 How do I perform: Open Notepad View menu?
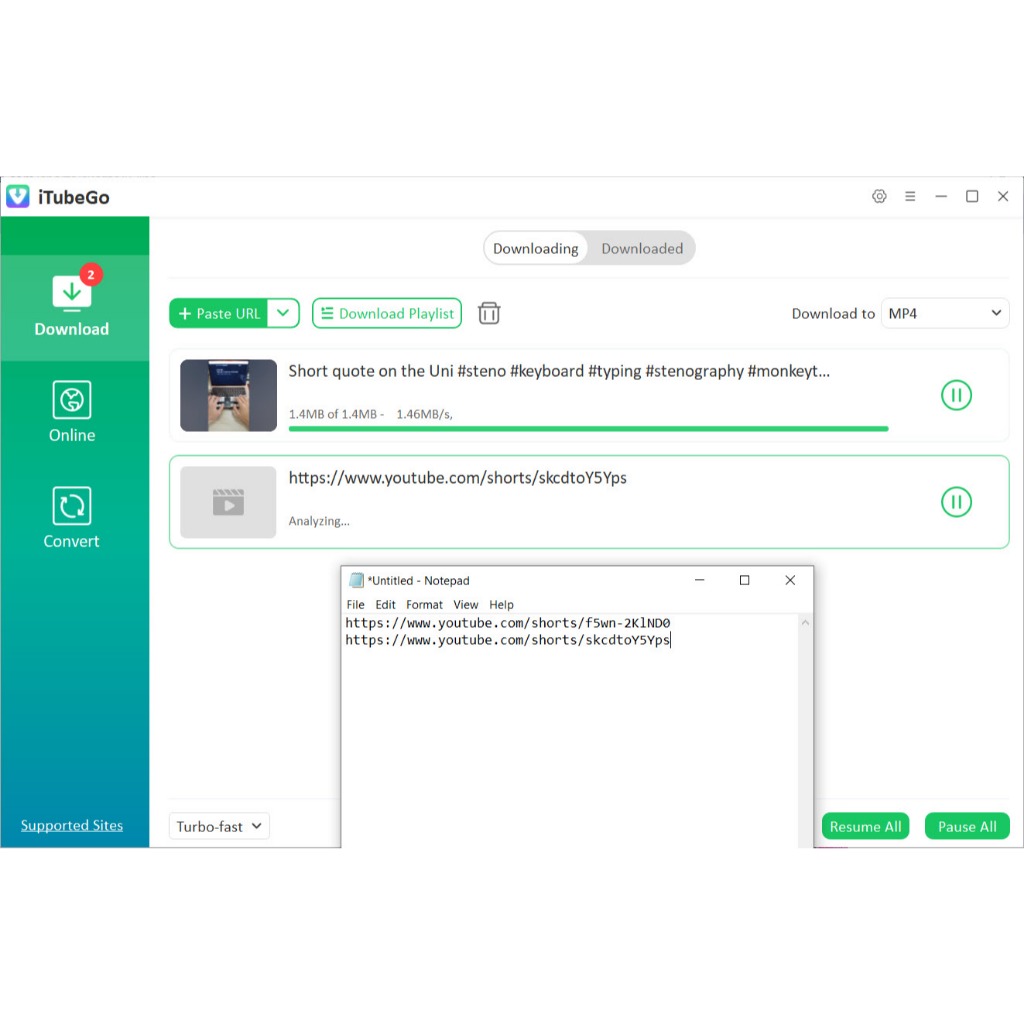click(x=466, y=605)
